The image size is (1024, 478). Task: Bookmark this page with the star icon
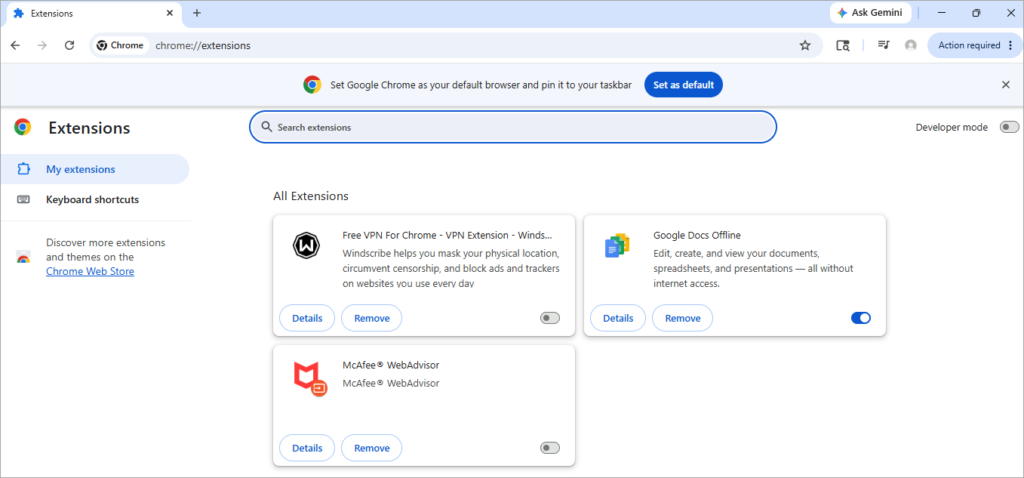tap(805, 46)
